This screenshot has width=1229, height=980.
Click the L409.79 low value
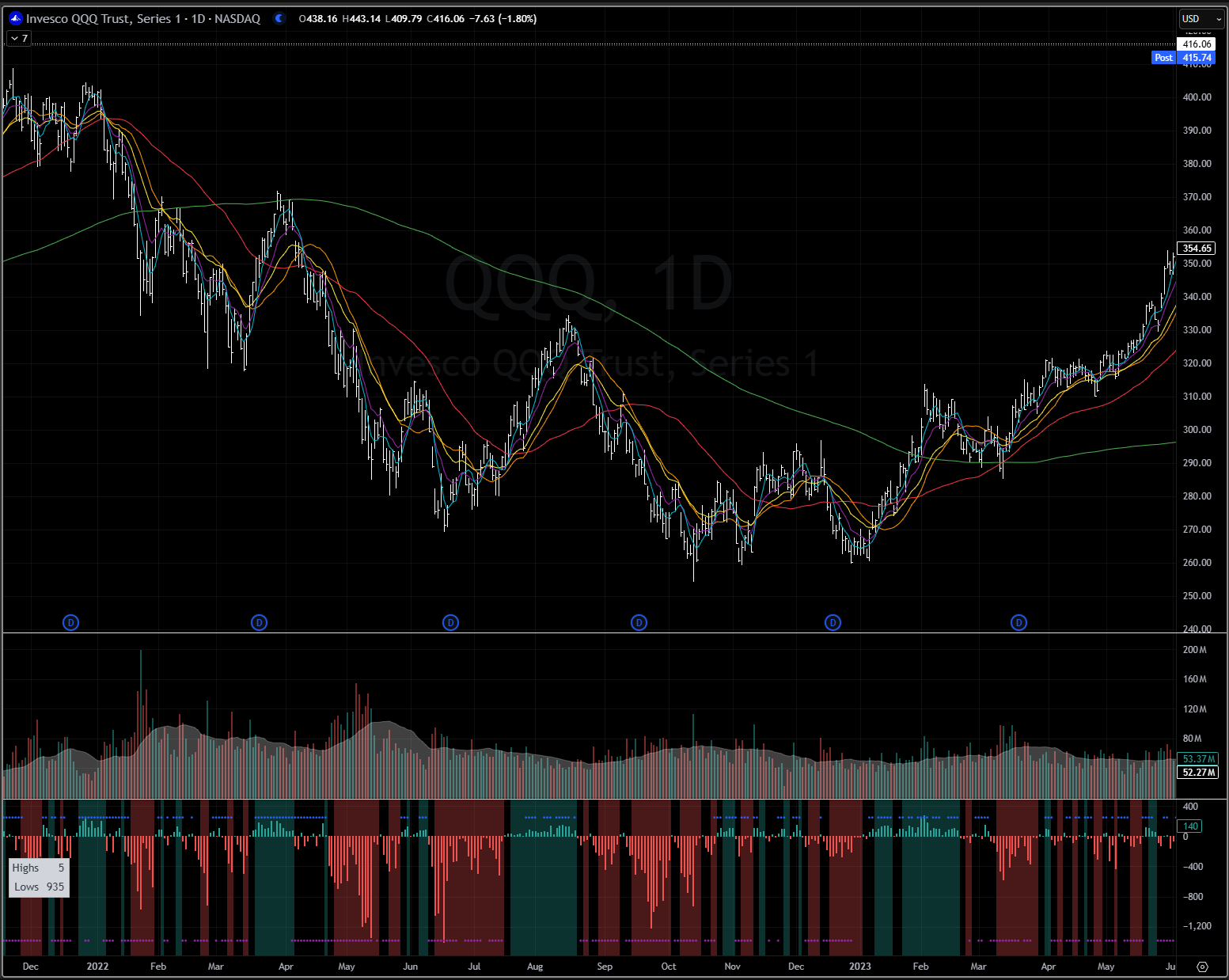(404, 19)
